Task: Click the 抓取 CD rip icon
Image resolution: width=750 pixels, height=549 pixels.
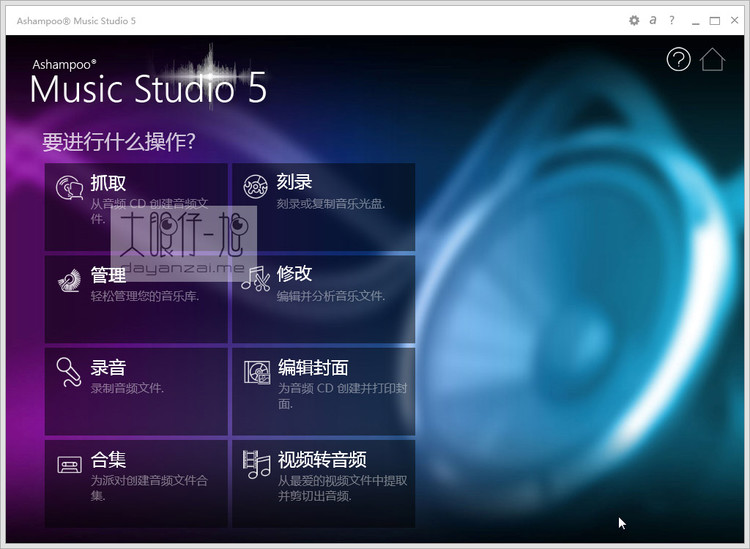Action: (69, 187)
